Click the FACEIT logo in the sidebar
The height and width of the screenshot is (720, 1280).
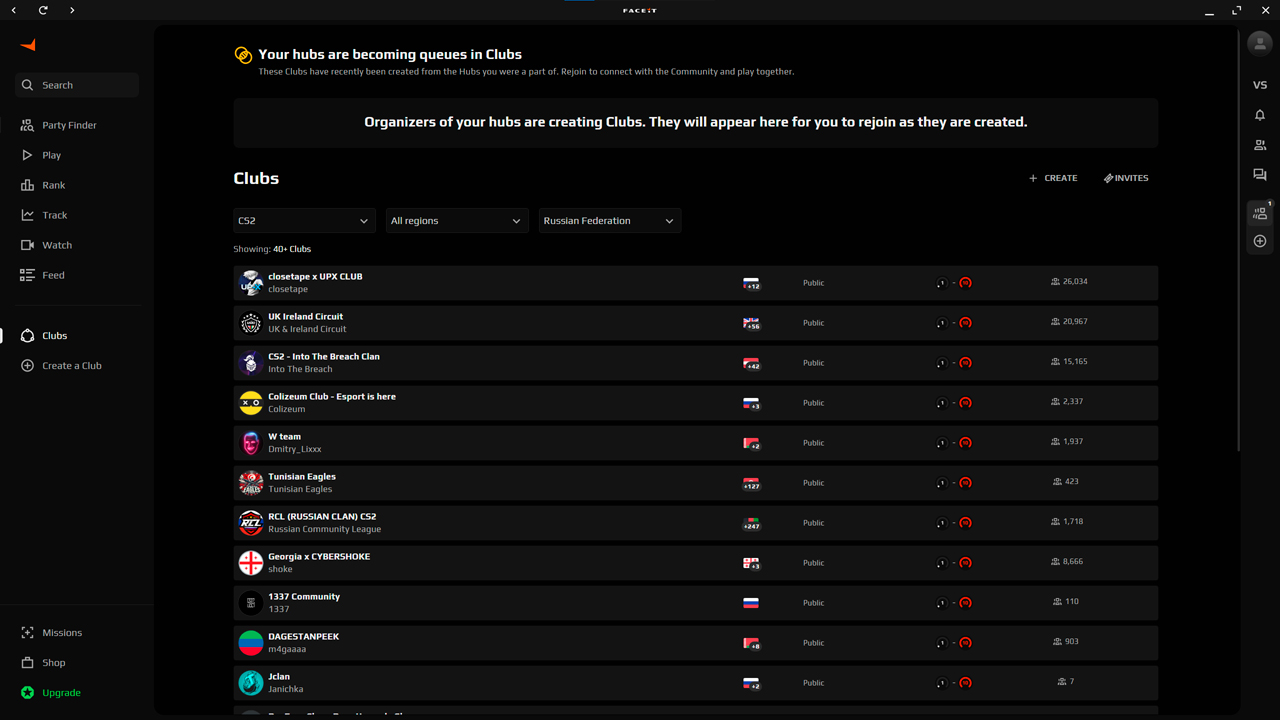click(x=27, y=44)
